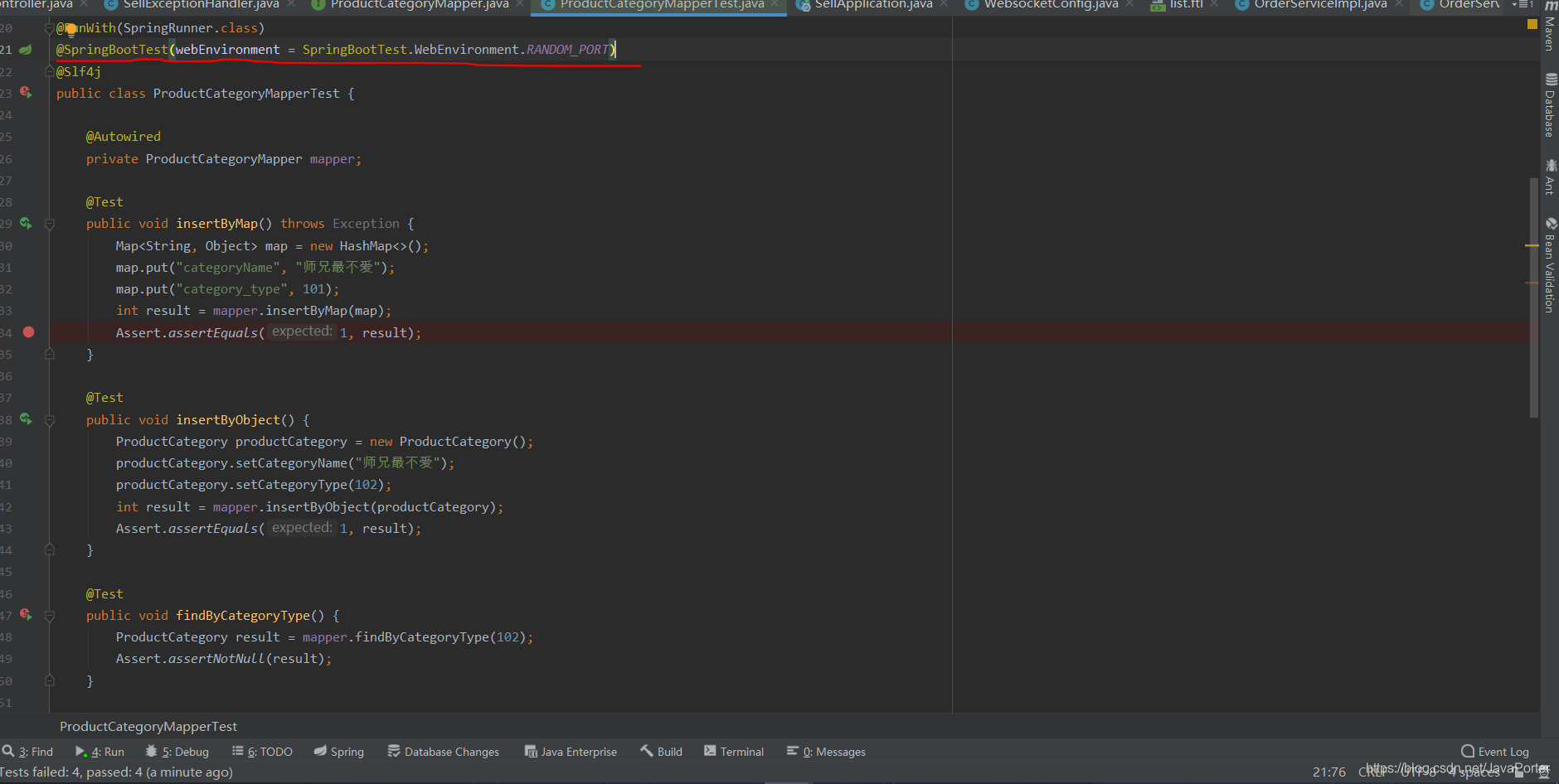Switch to OrderServiceImpl.java tab
Image resolution: width=1559 pixels, height=784 pixels.
click(1320, 5)
